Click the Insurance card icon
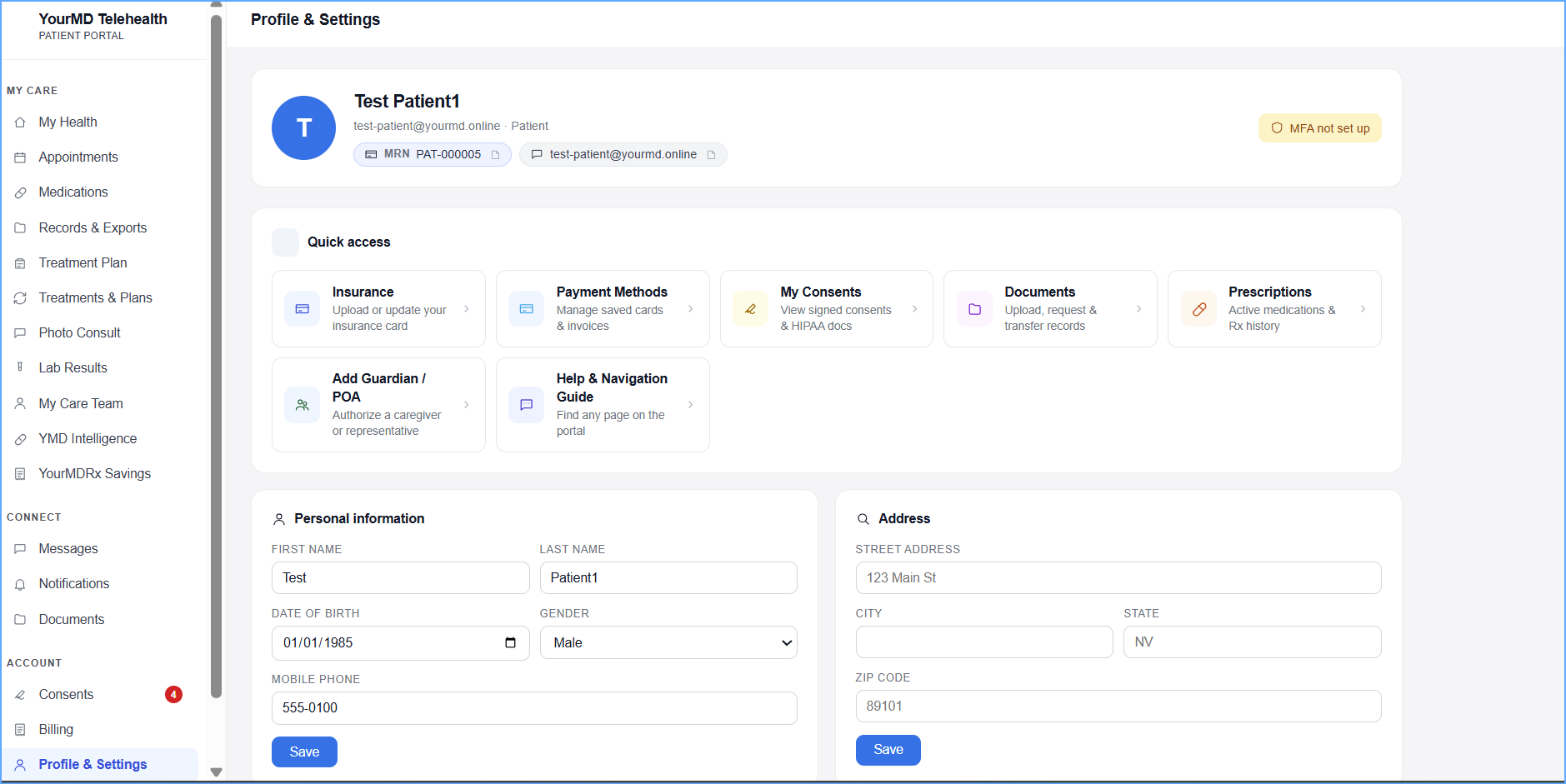 pyautogui.click(x=303, y=309)
